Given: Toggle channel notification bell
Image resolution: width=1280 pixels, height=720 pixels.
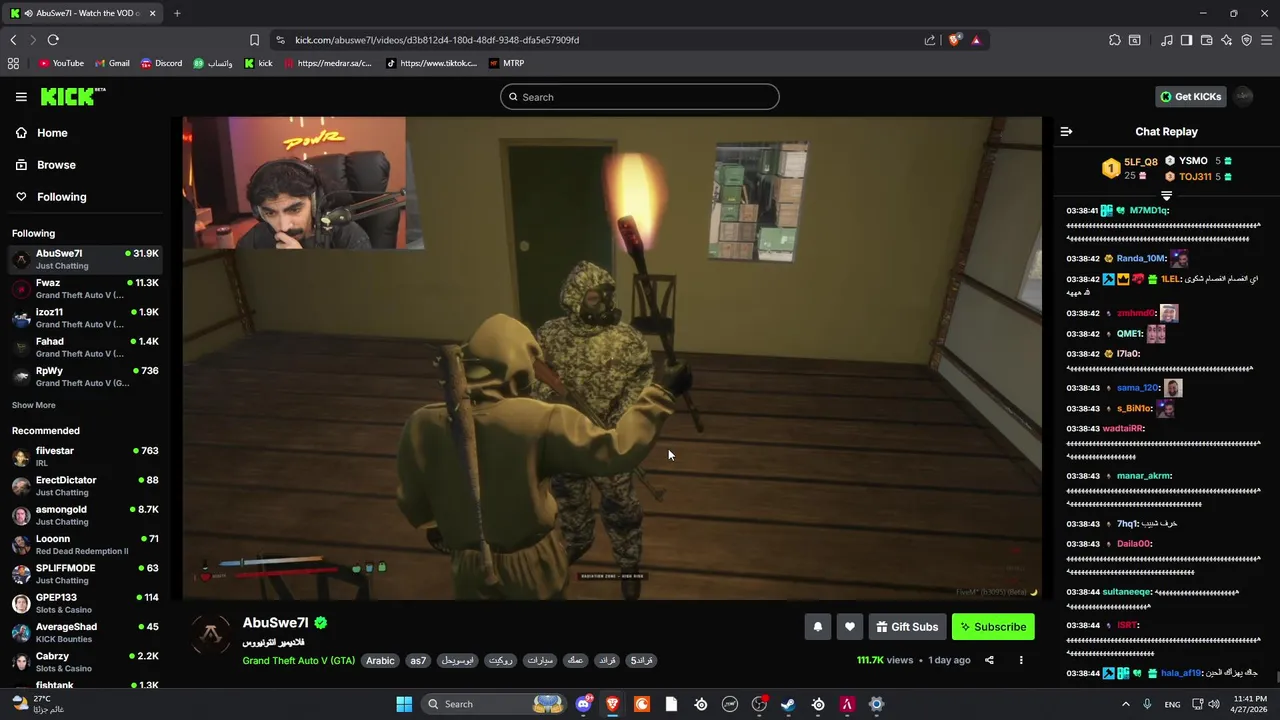Looking at the screenshot, I should point(817,627).
